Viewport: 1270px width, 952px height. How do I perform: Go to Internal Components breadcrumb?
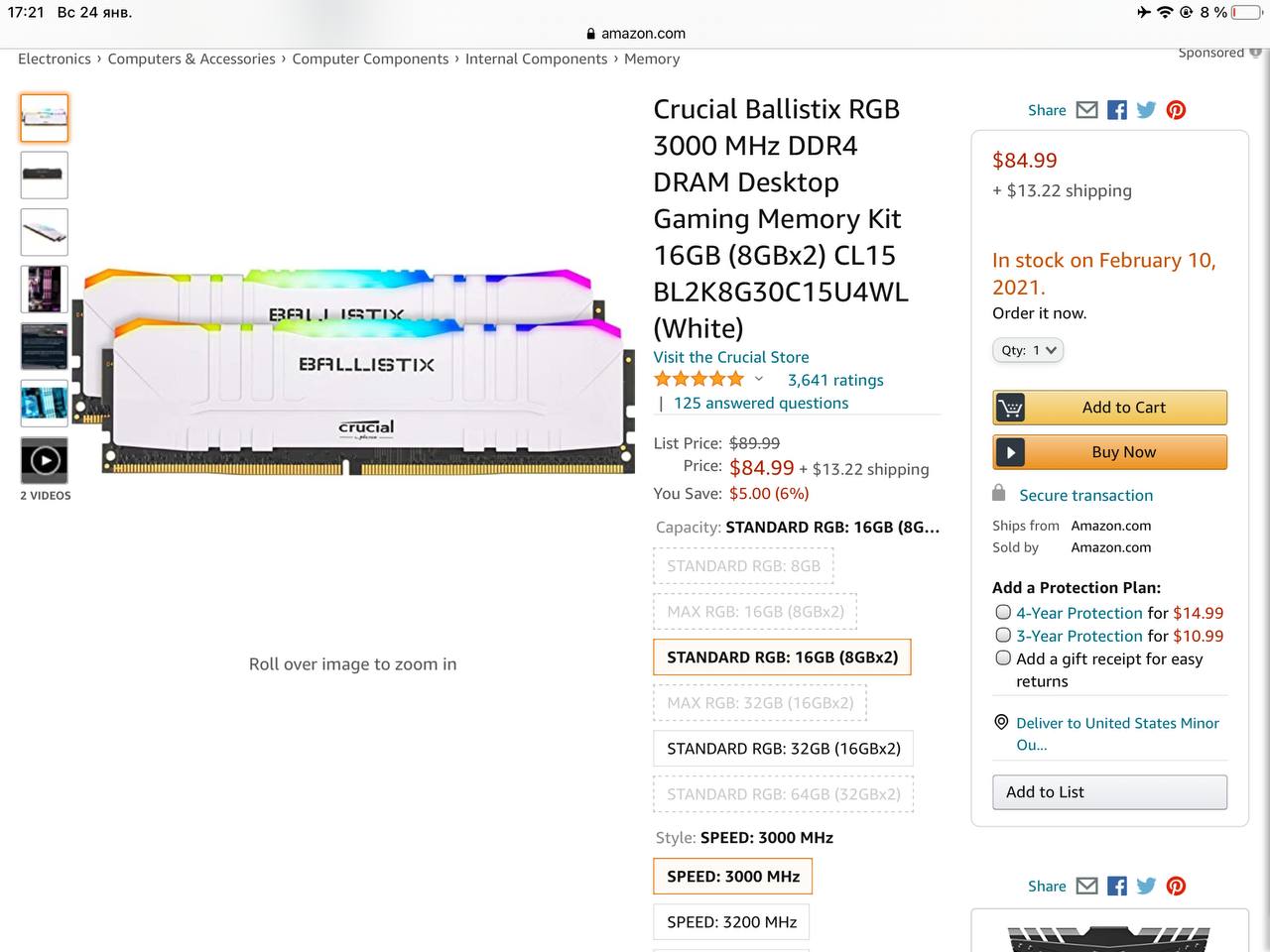tap(536, 59)
